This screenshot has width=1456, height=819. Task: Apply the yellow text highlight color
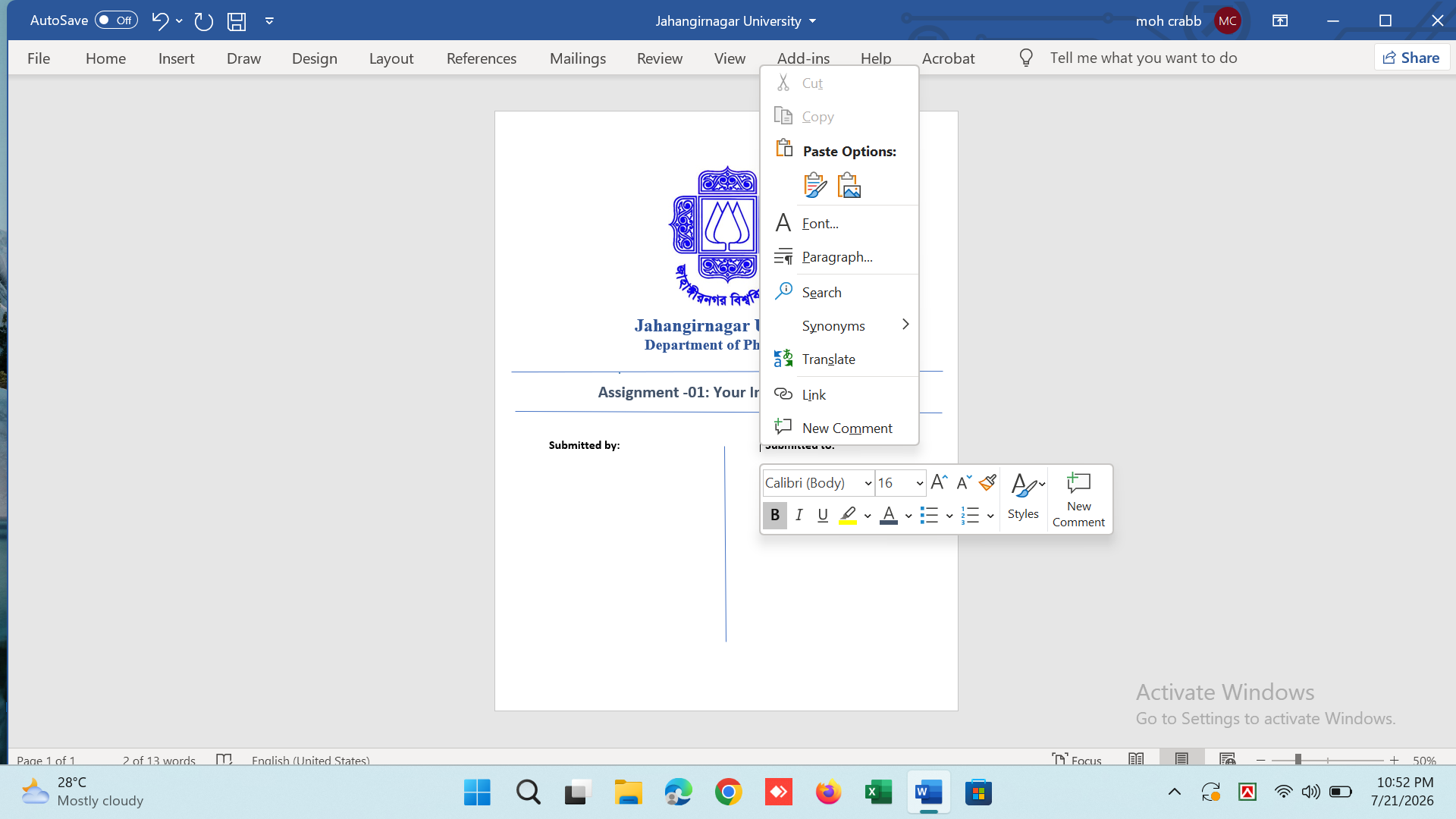click(848, 516)
